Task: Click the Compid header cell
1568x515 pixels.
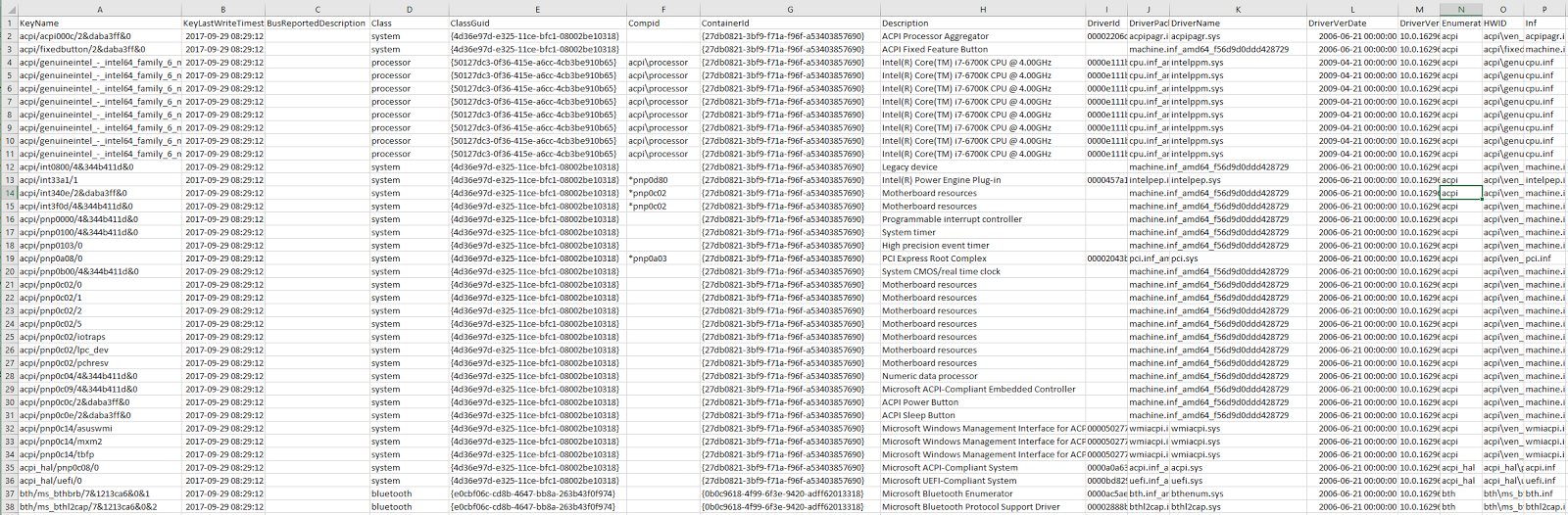Action: pos(662,23)
